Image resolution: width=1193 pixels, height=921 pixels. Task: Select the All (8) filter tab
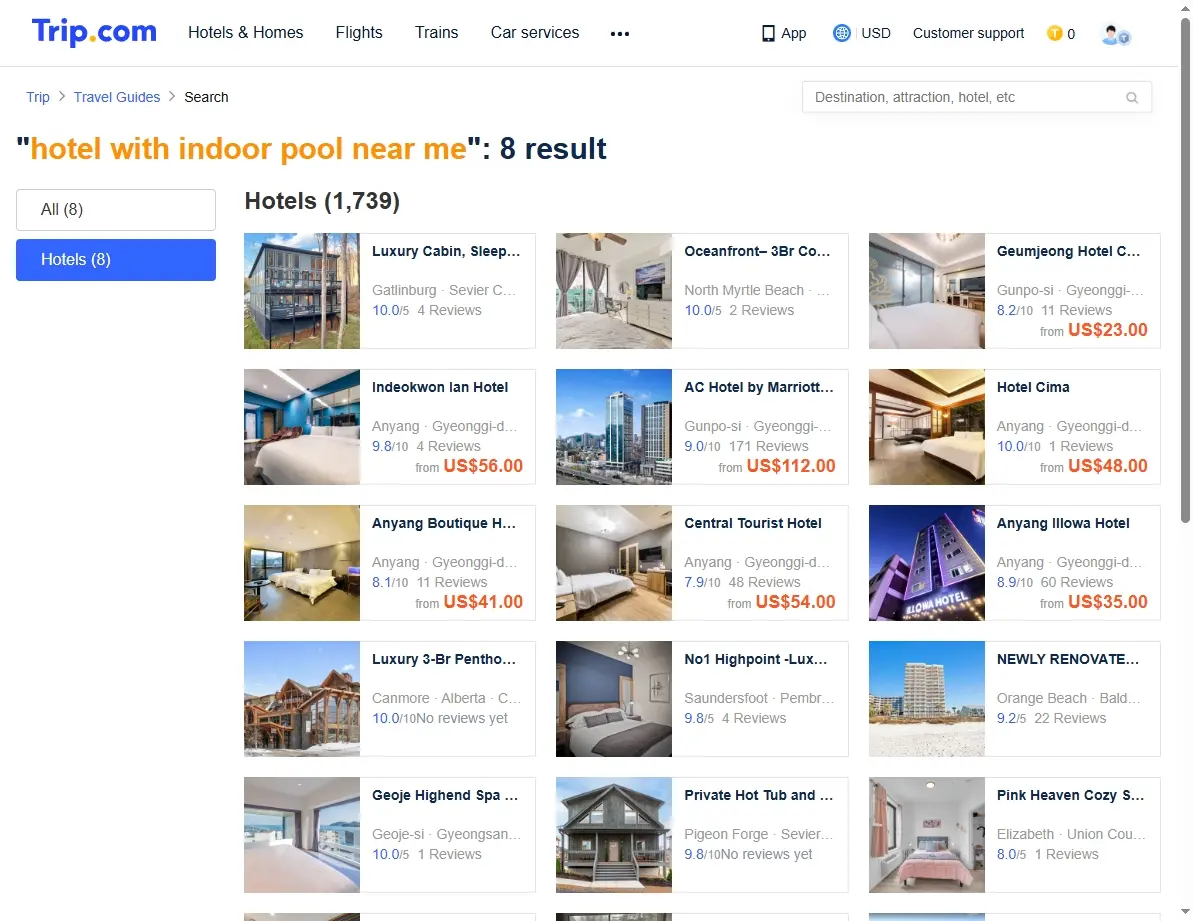point(116,210)
